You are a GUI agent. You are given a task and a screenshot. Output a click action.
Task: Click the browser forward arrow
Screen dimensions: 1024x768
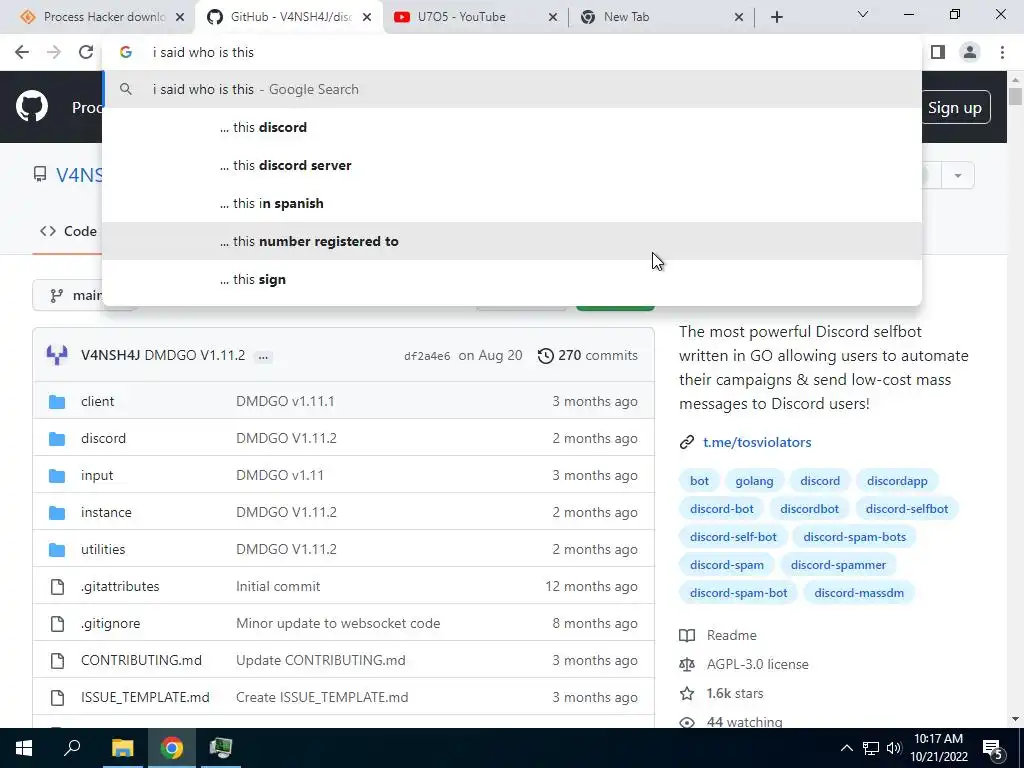[x=54, y=52]
